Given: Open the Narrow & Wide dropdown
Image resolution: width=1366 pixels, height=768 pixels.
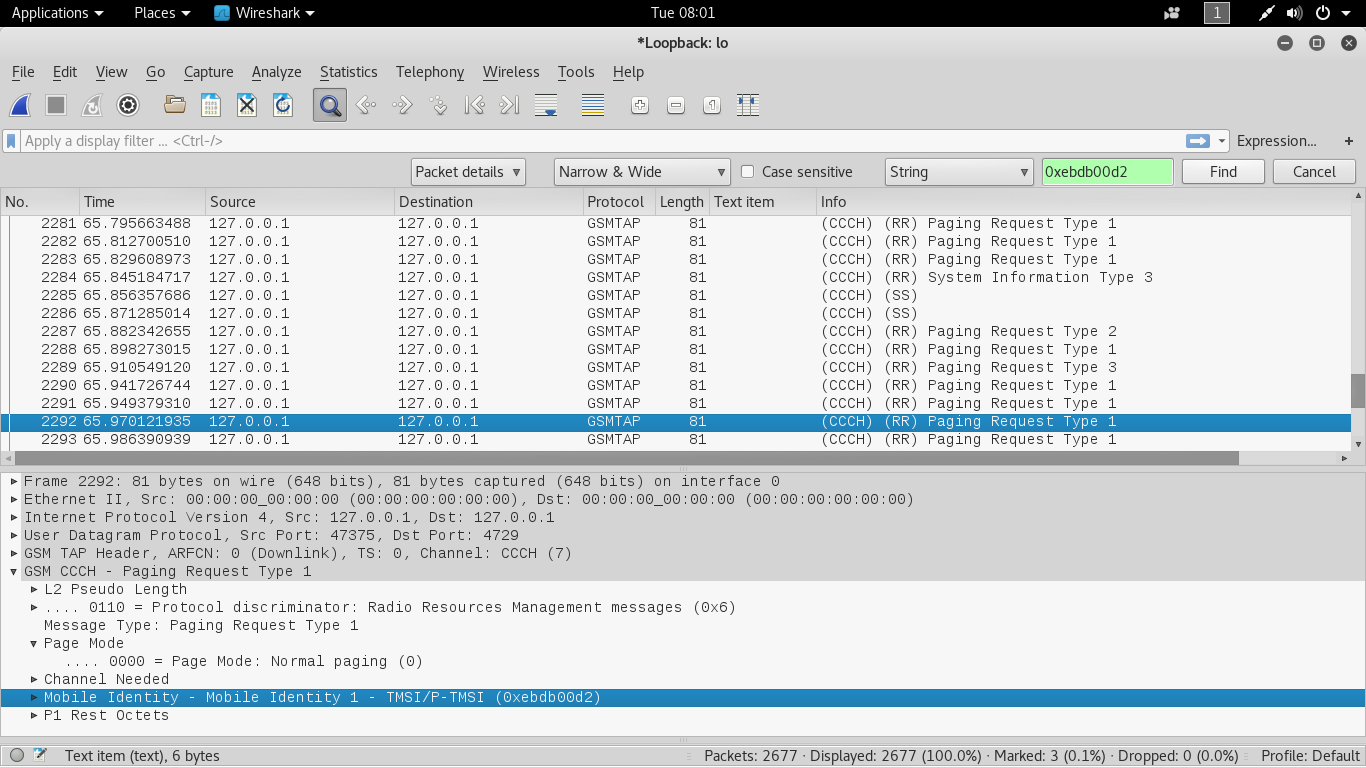Looking at the screenshot, I should tap(642, 172).
